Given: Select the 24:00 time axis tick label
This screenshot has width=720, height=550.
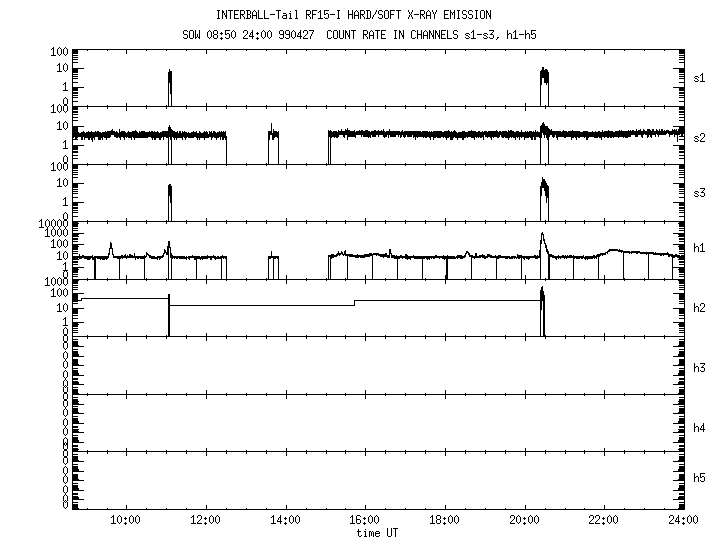Looking at the screenshot, I should (x=682, y=521).
